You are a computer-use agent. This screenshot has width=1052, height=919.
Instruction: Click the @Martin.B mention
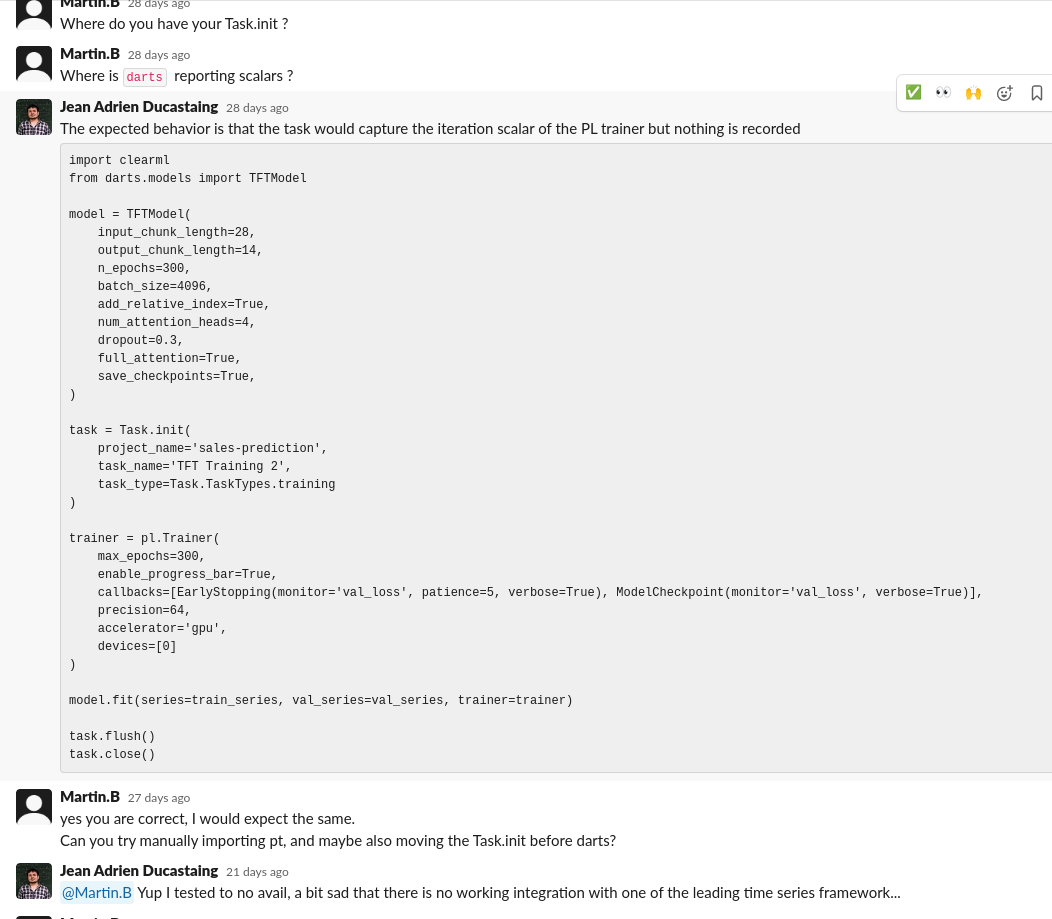96,892
